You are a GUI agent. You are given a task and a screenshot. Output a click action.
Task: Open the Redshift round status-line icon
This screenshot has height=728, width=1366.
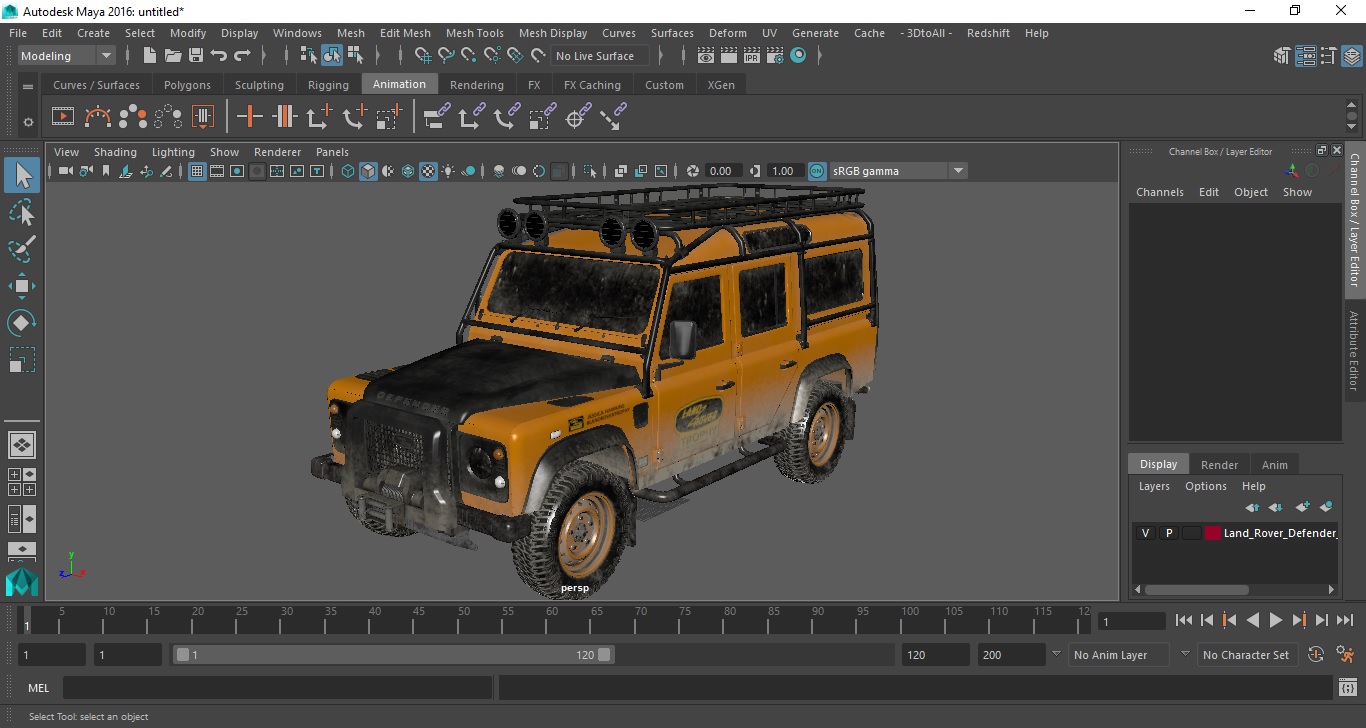798,56
